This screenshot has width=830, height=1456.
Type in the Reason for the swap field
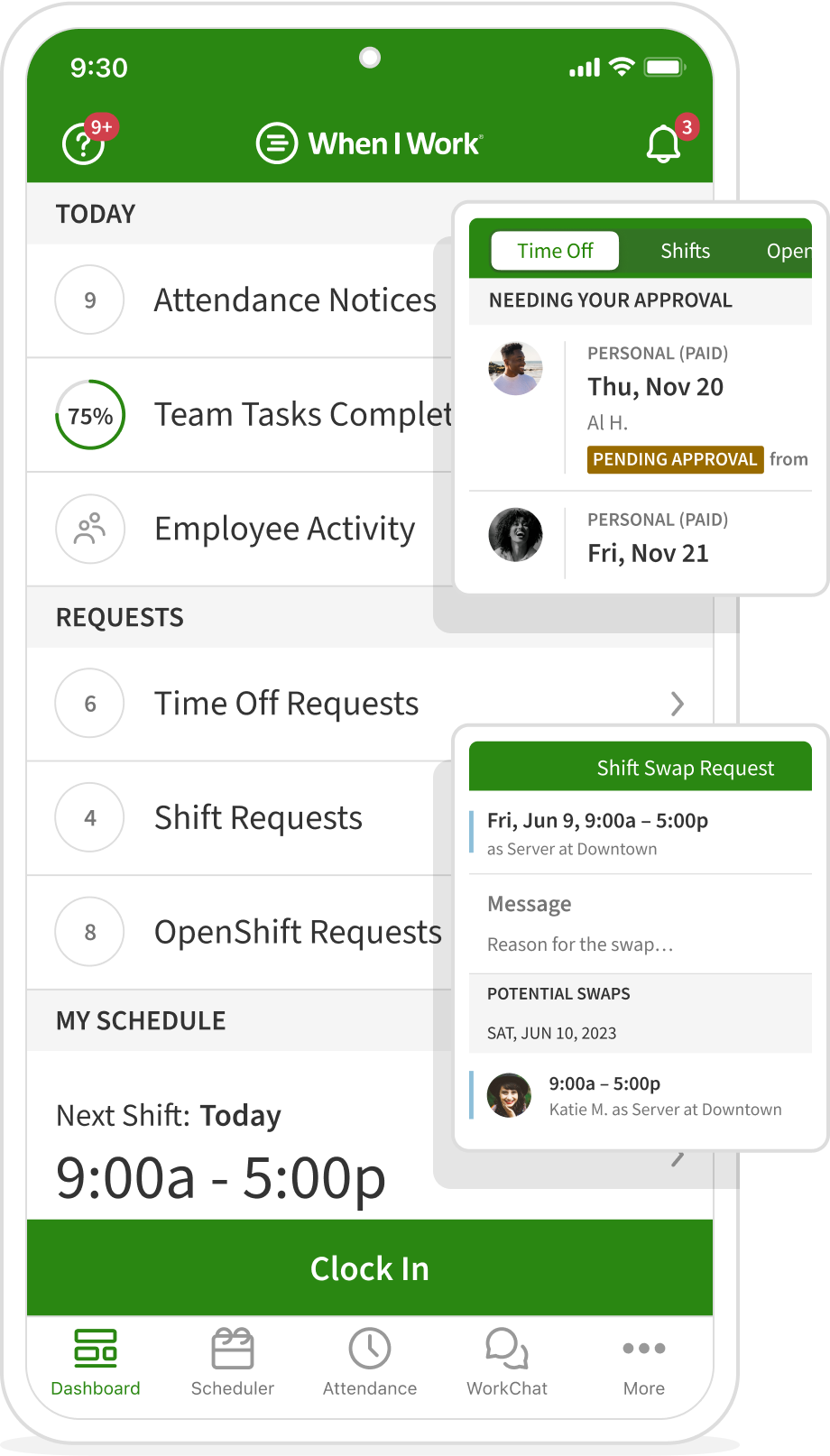coord(580,945)
